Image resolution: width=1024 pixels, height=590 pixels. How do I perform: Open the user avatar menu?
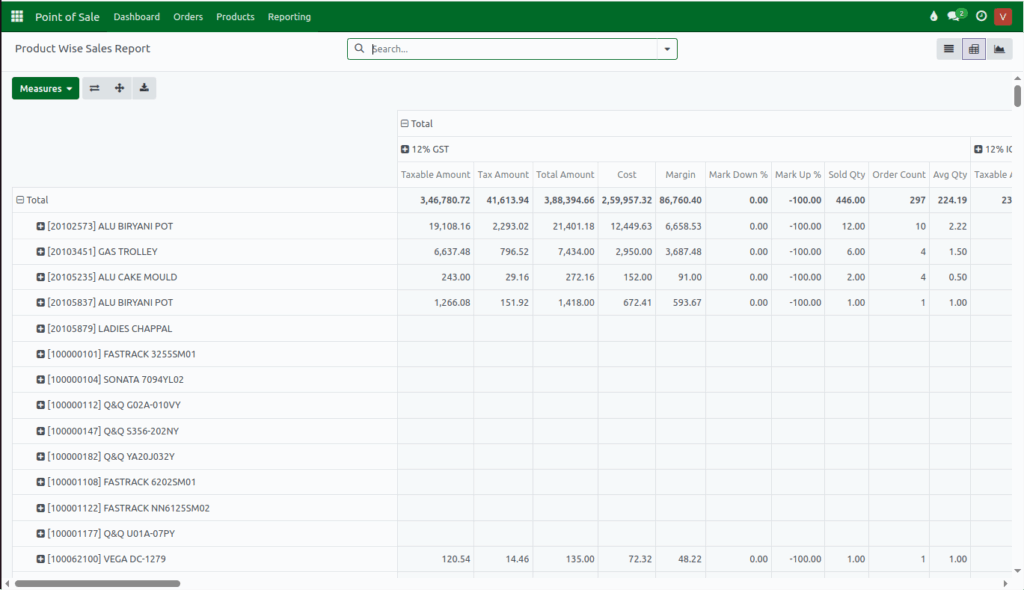(x=1002, y=16)
